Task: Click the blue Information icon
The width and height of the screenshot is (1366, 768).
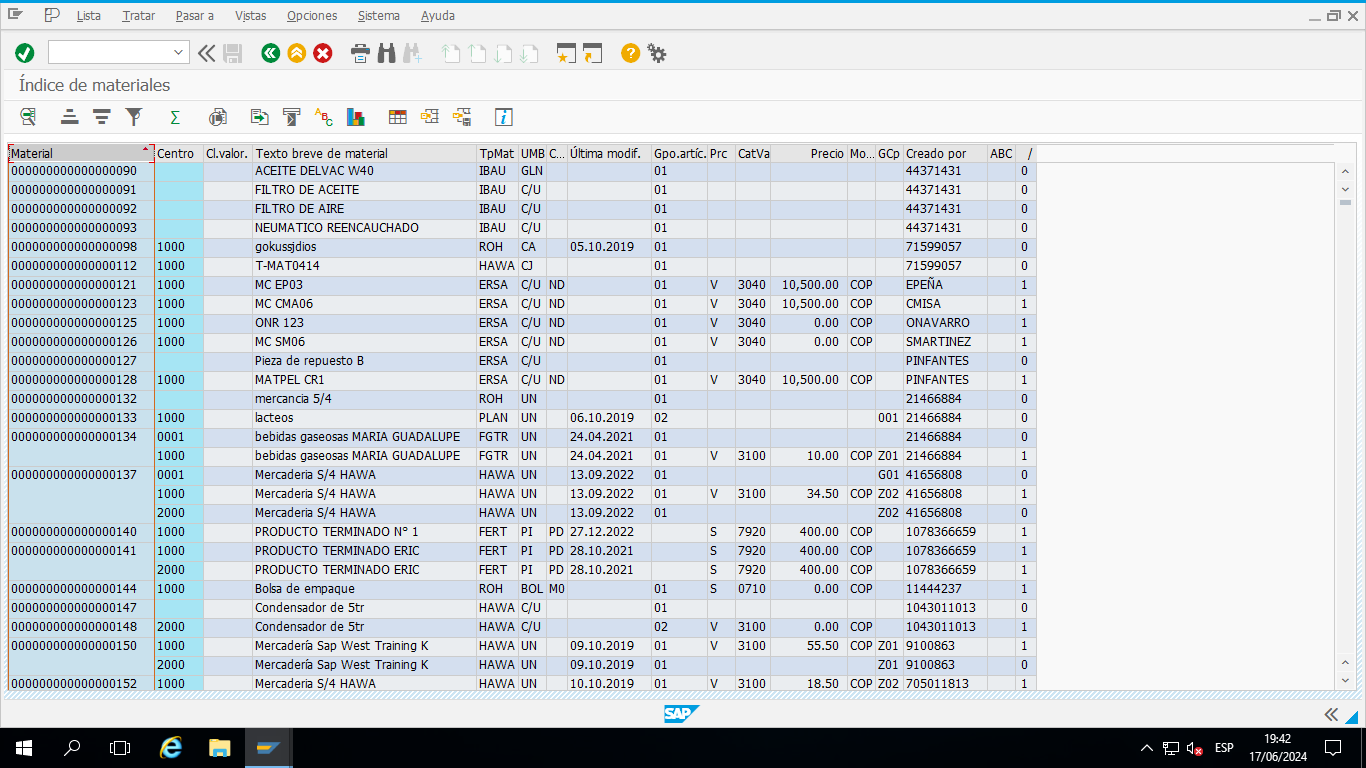Action: pos(504,117)
